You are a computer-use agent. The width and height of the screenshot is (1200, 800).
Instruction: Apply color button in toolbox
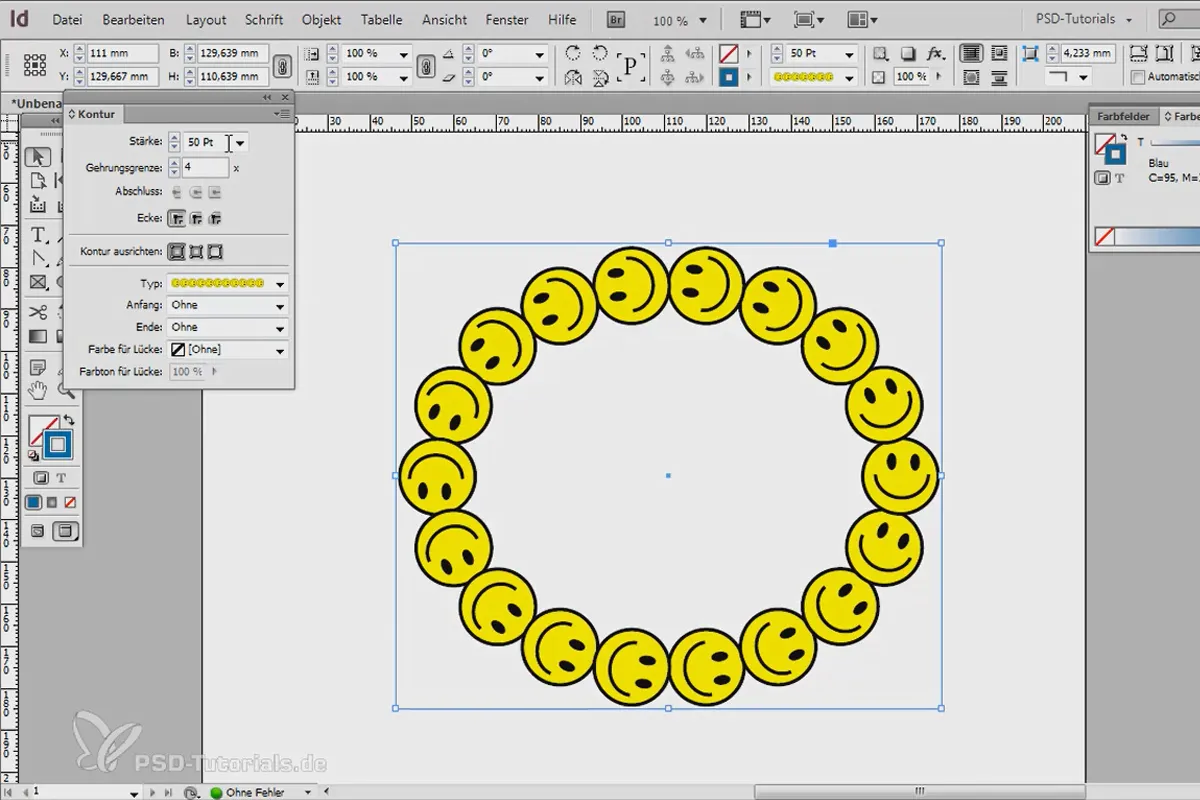[x=33, y=502]
